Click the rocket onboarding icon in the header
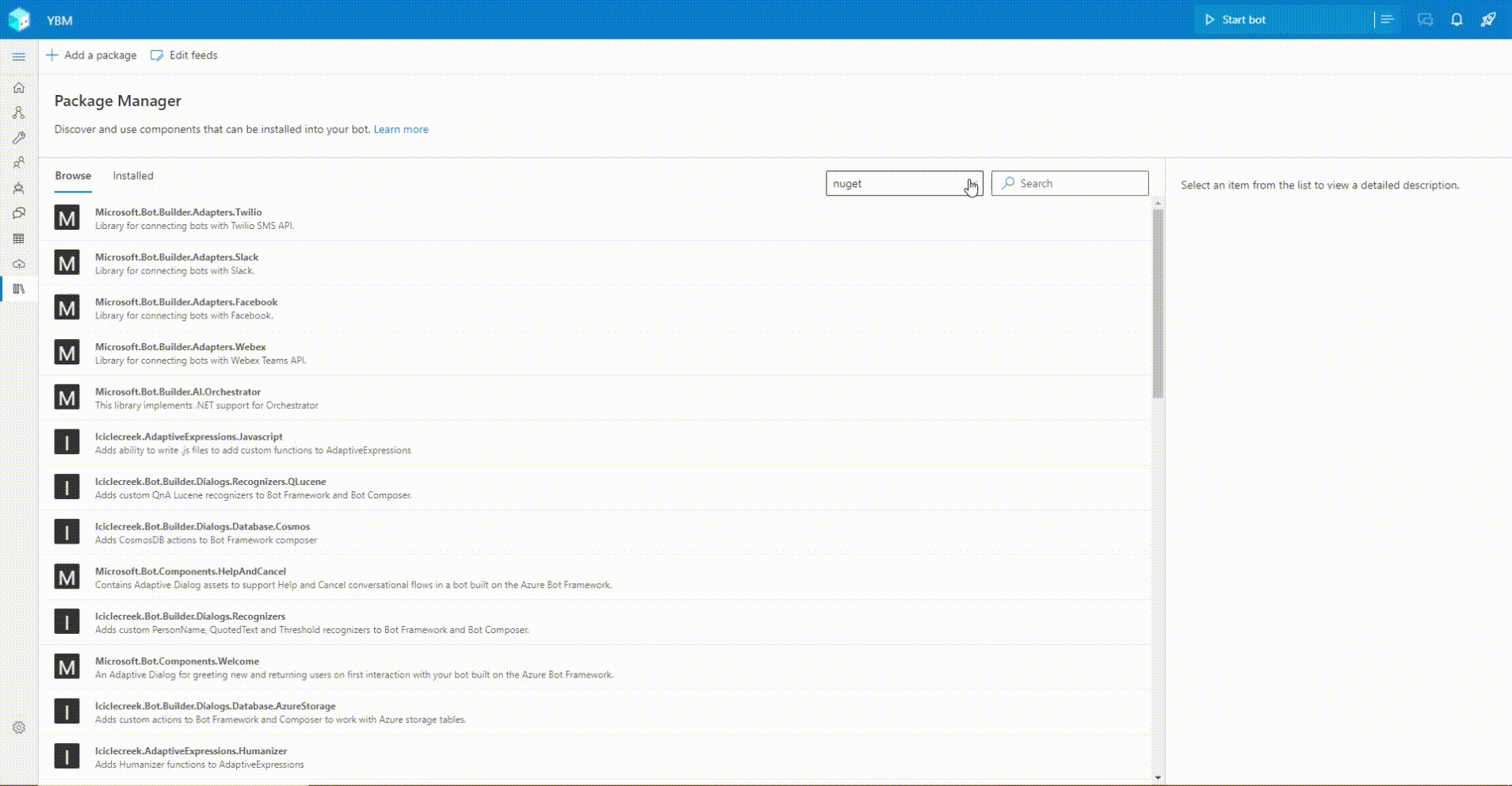 click(x=1488, y=19)
